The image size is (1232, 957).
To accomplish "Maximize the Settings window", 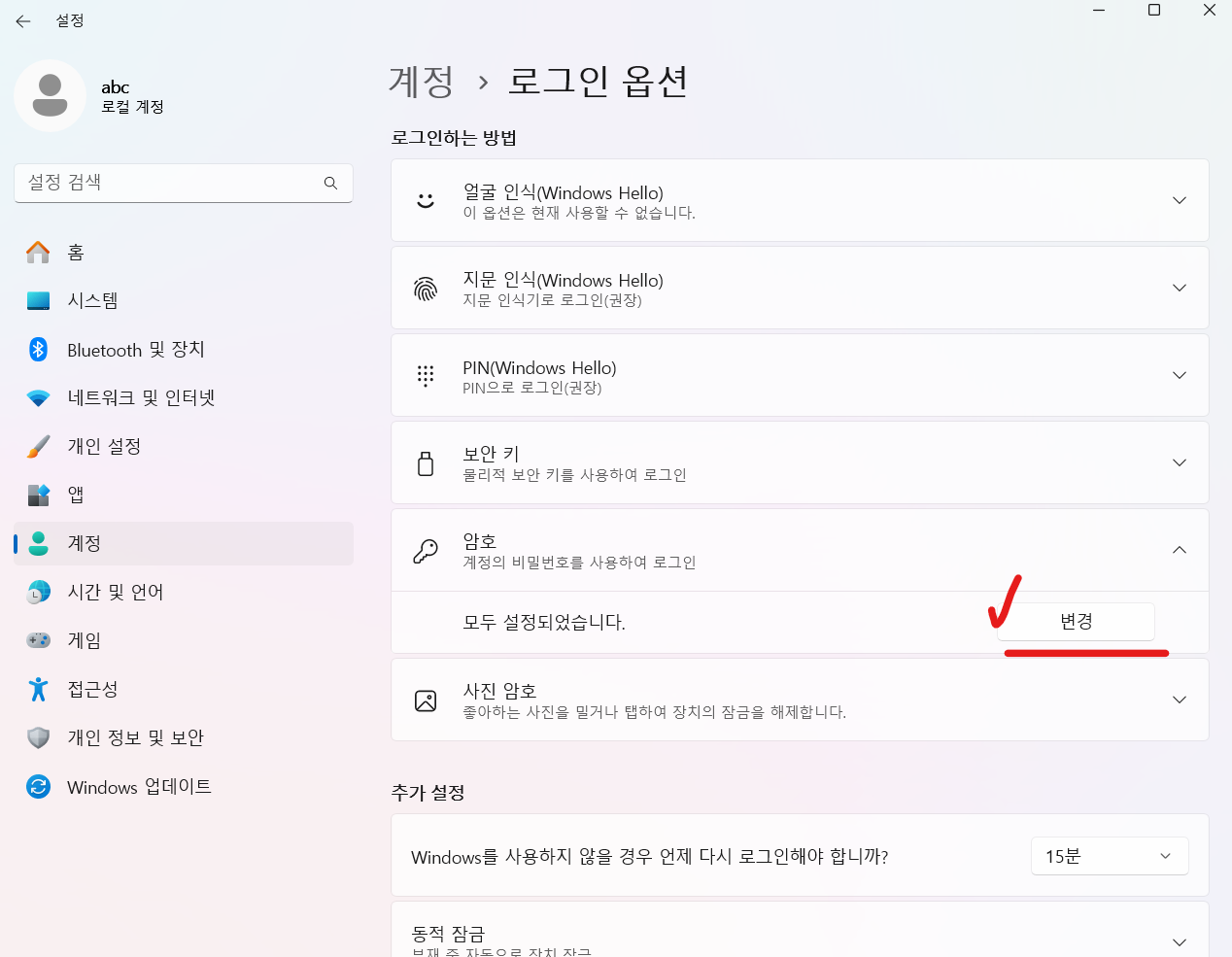I will tap(1154, 11).
